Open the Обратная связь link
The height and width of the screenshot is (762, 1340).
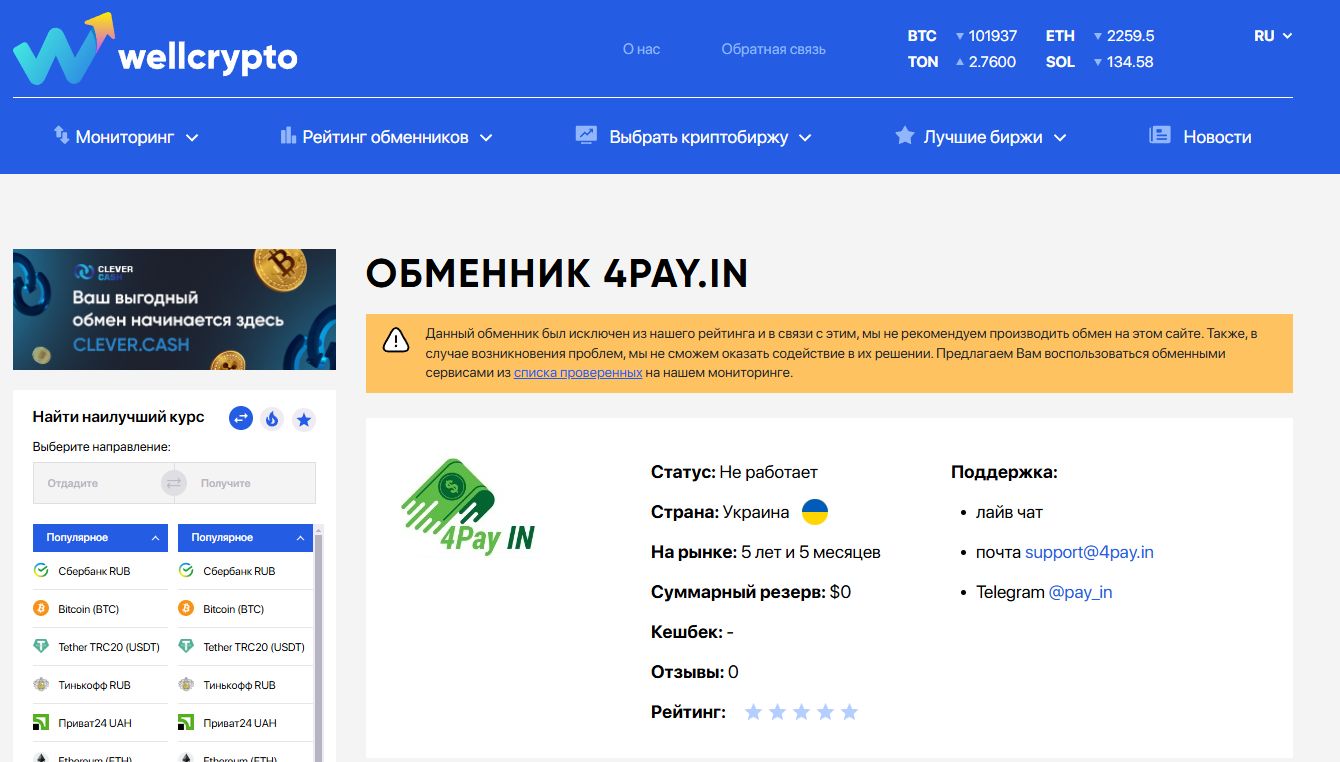773,49
